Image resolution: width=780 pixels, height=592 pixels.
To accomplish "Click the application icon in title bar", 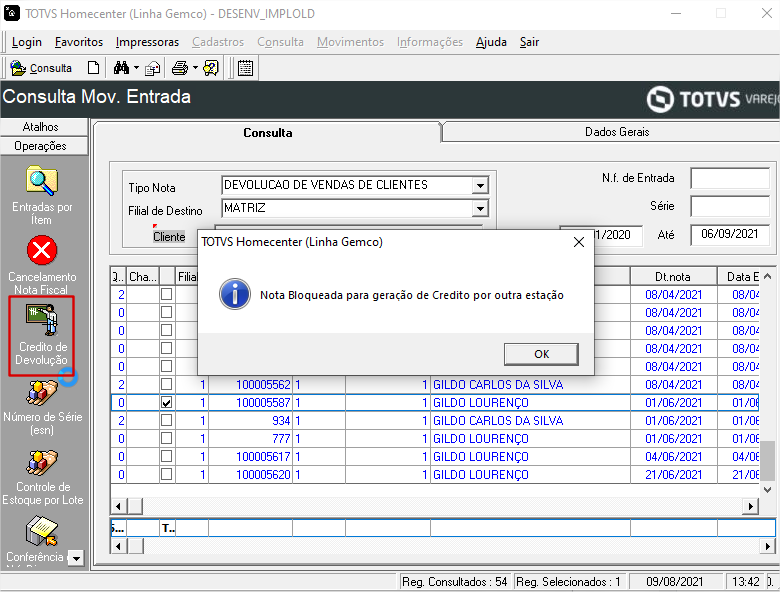I will pos(11,13).
